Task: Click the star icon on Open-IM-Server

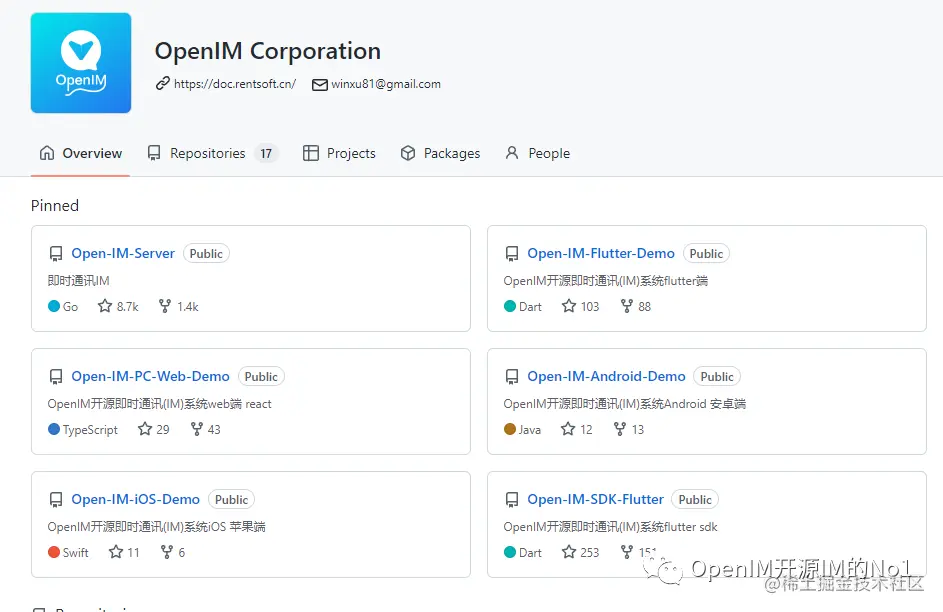Action: 105,306
